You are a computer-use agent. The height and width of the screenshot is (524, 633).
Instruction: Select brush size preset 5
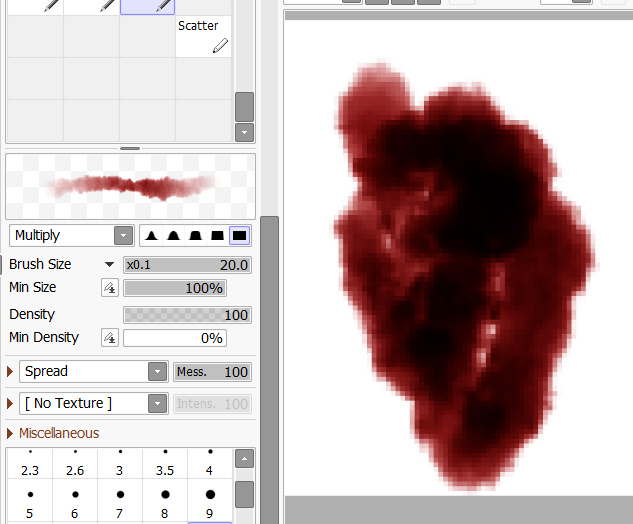click(x=30, y=501)
